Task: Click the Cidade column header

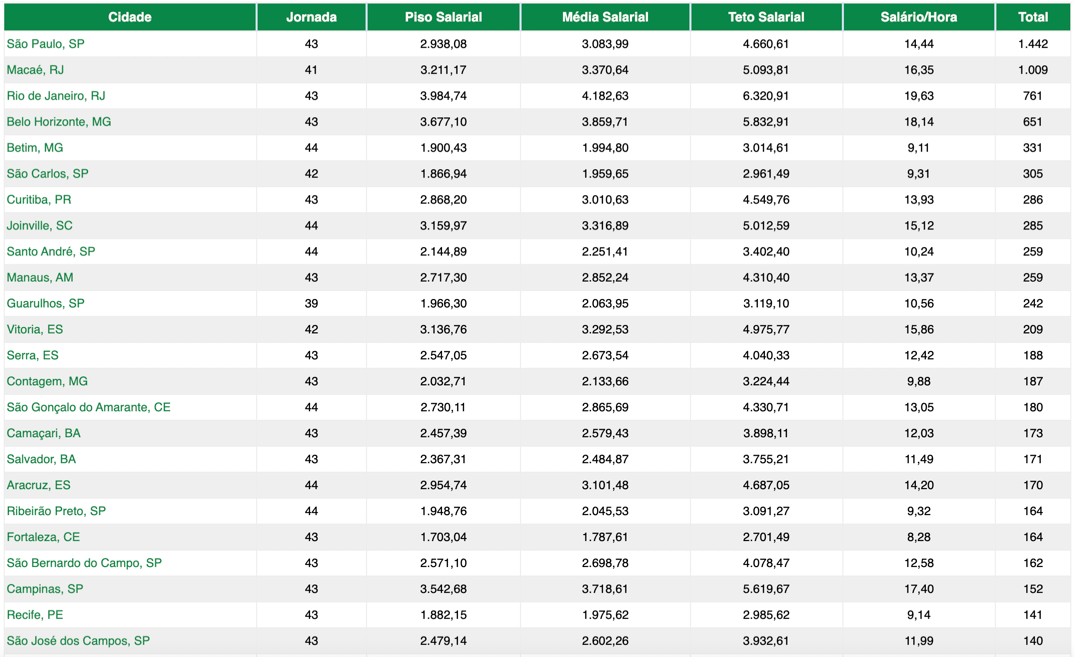Action: (129, 17)
